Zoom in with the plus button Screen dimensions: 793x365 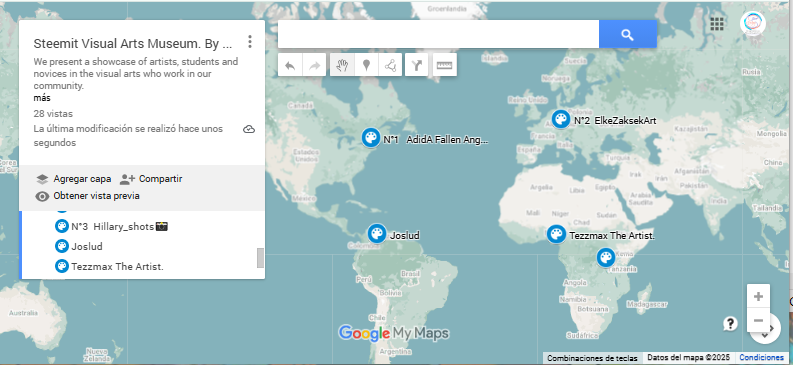(758, 296)
